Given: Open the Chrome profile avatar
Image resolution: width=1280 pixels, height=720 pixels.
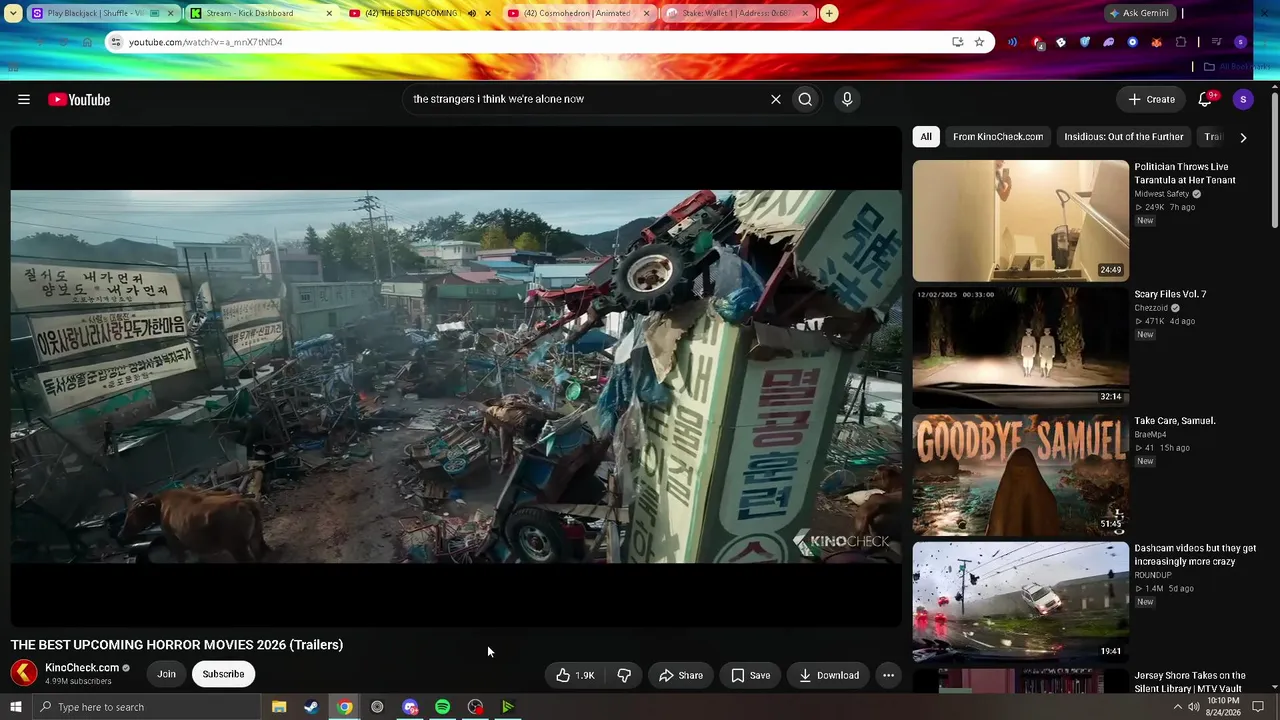Looking at the screenshot, I should click(x=1241, y=42).
